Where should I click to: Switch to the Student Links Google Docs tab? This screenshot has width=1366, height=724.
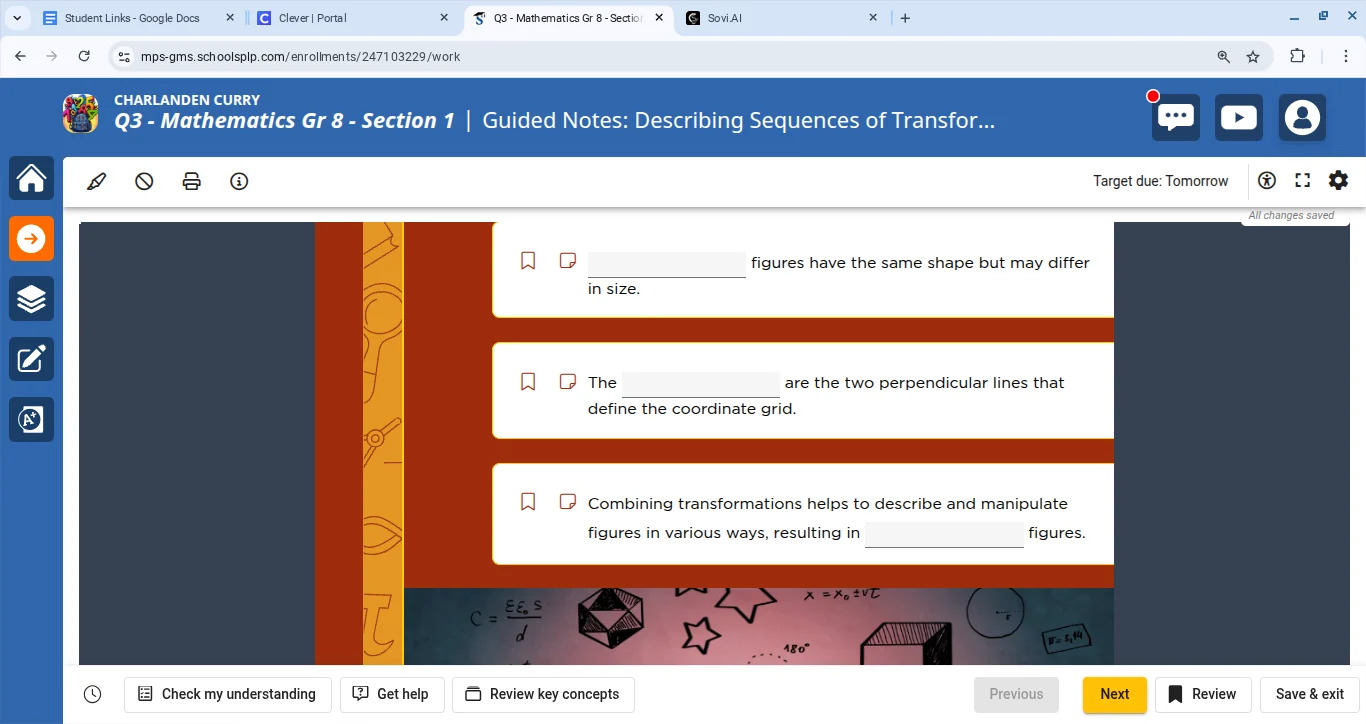[x=130, y=18]
